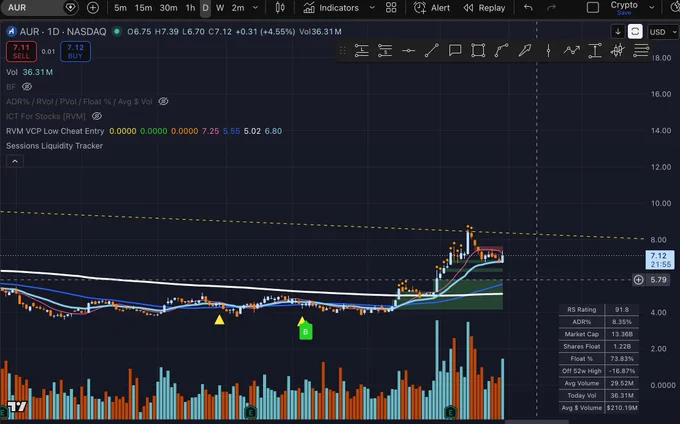Select the Arrow marker drawing tool

click(x=525, y=51)
